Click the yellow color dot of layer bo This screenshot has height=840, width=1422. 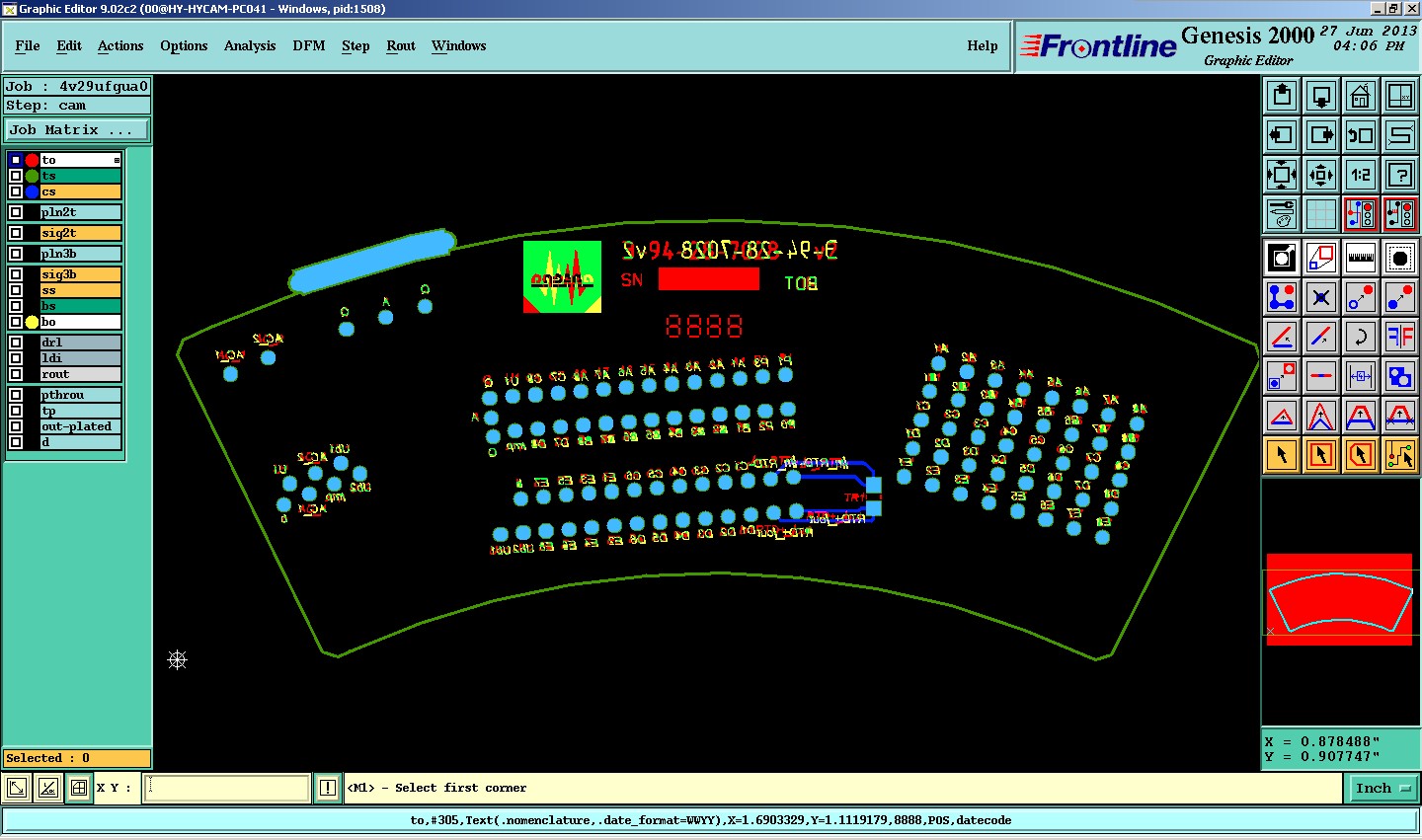click(32, 322)
